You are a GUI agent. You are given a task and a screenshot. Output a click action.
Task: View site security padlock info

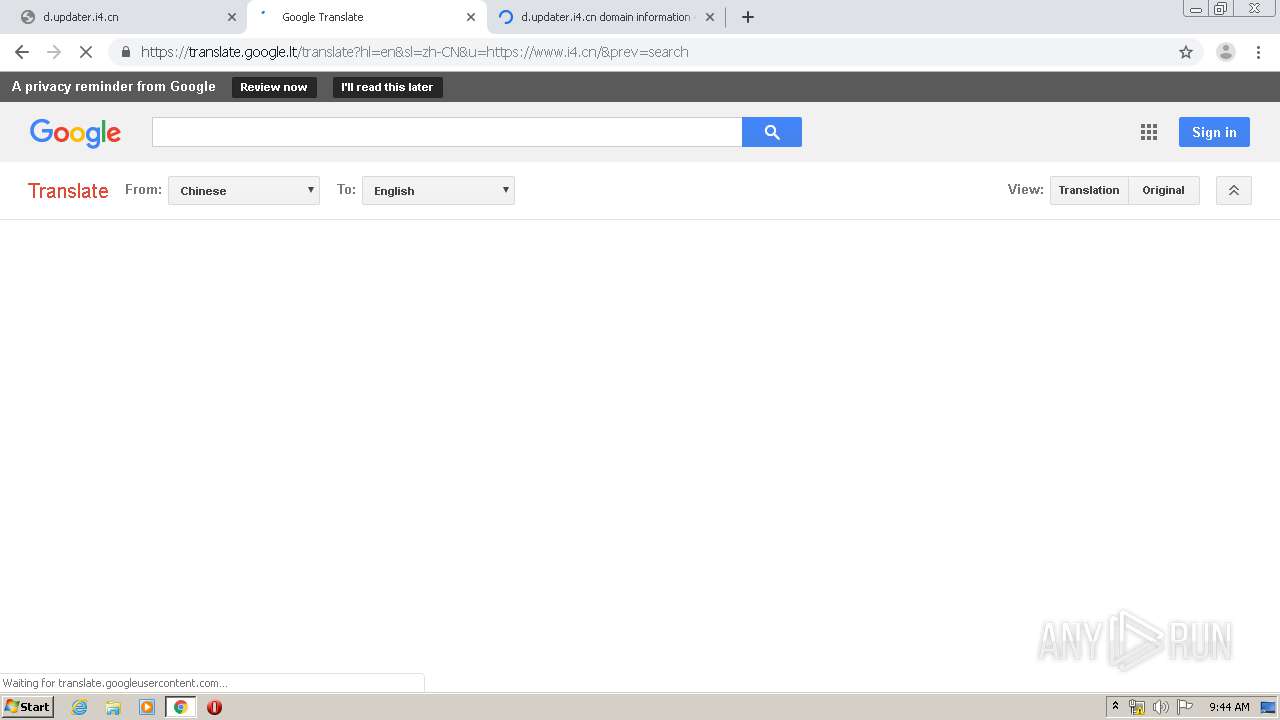(125, 52)
